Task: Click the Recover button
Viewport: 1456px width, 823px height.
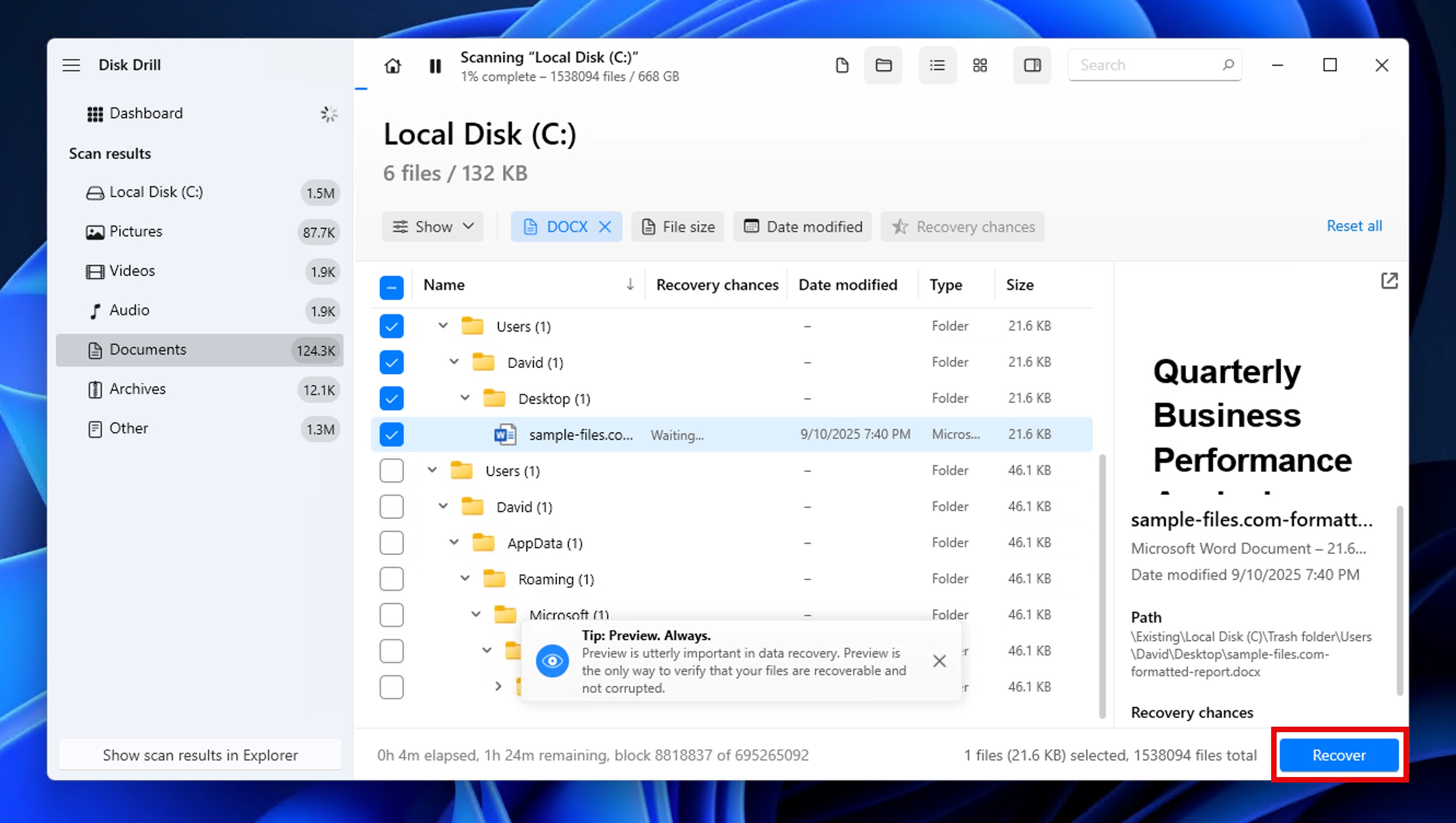Action: click(1338, 755)
